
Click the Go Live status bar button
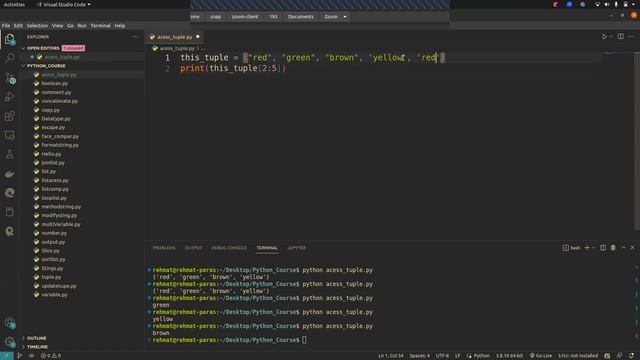[540, 356]
